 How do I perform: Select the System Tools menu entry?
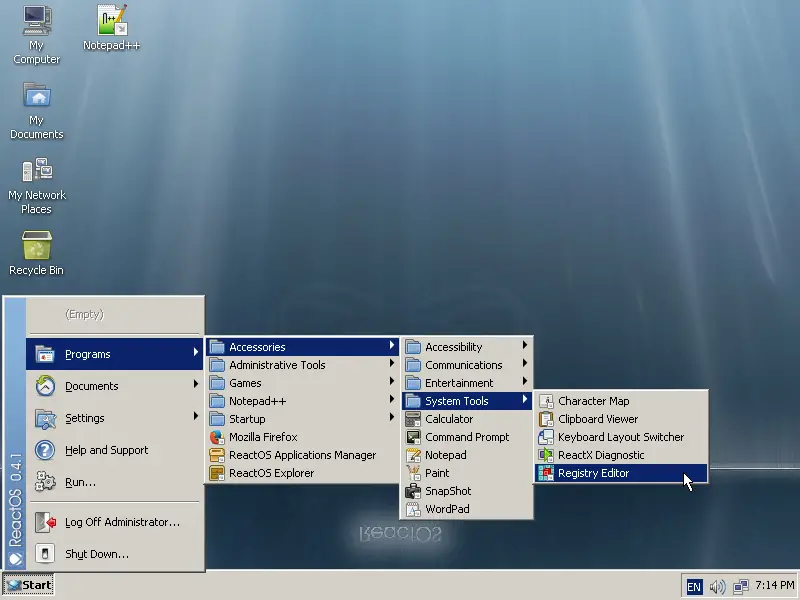coord(466,401)
